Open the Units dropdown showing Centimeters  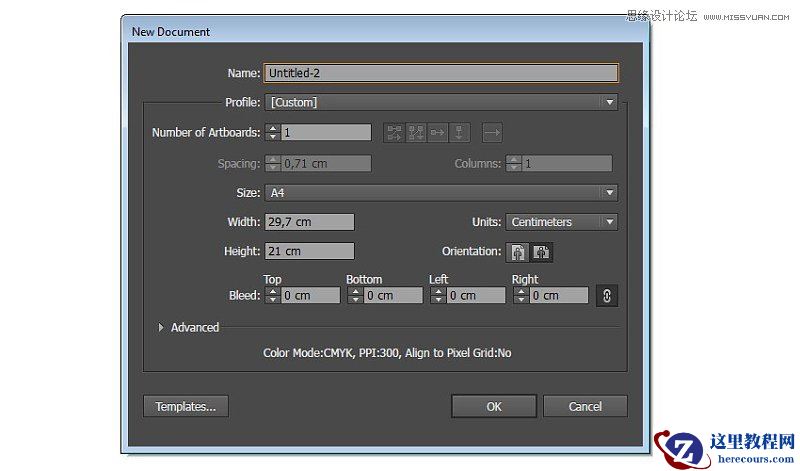tap(560, 222)
